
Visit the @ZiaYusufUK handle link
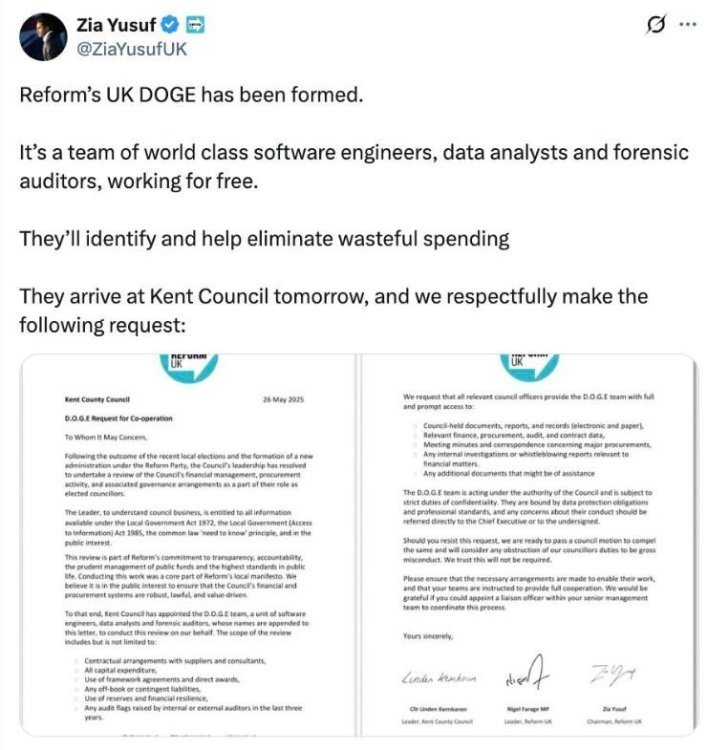pyautogui.click(x=126, y=47)
